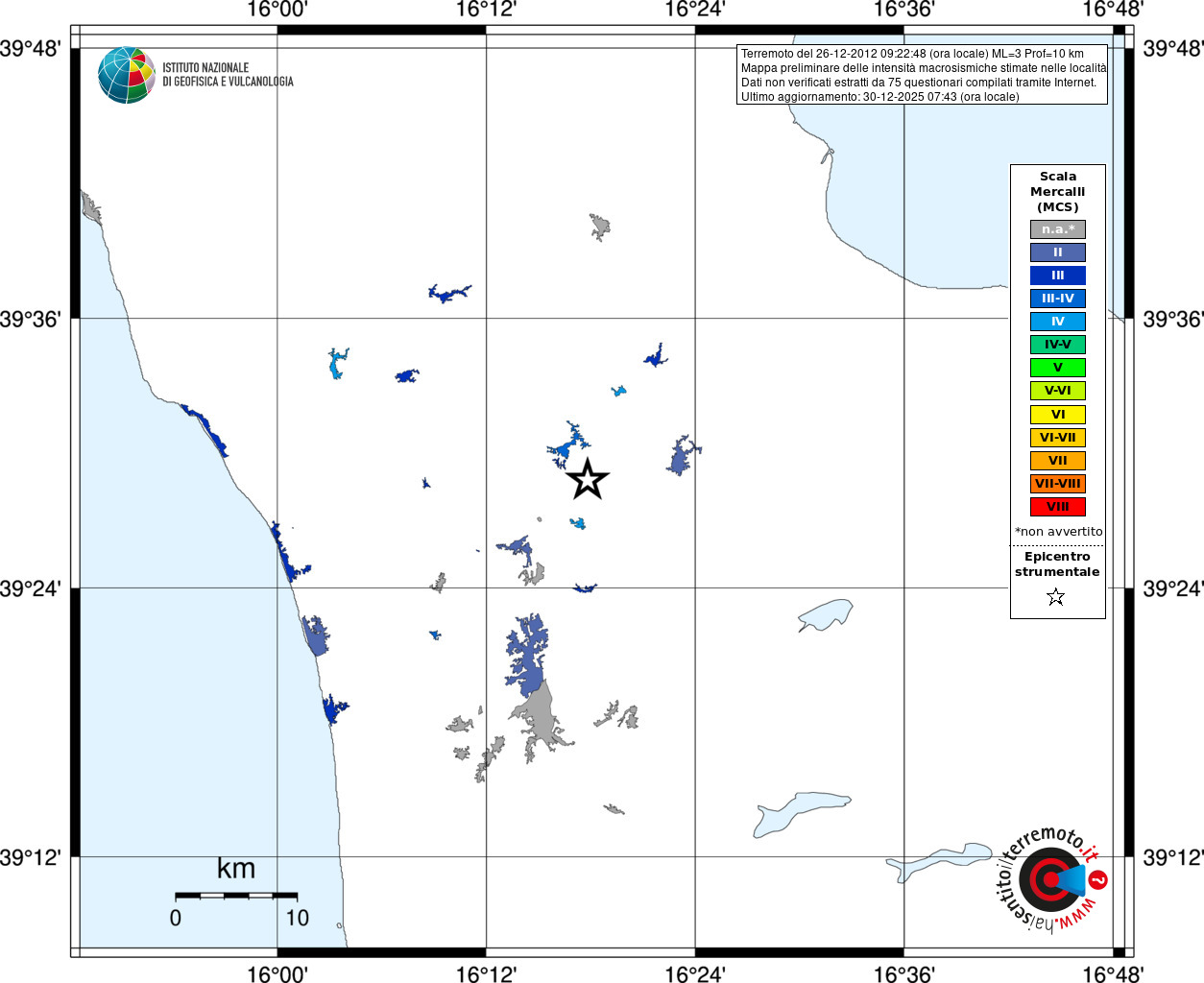Select the IV-V intensity legend swatch

(1058, 345)
